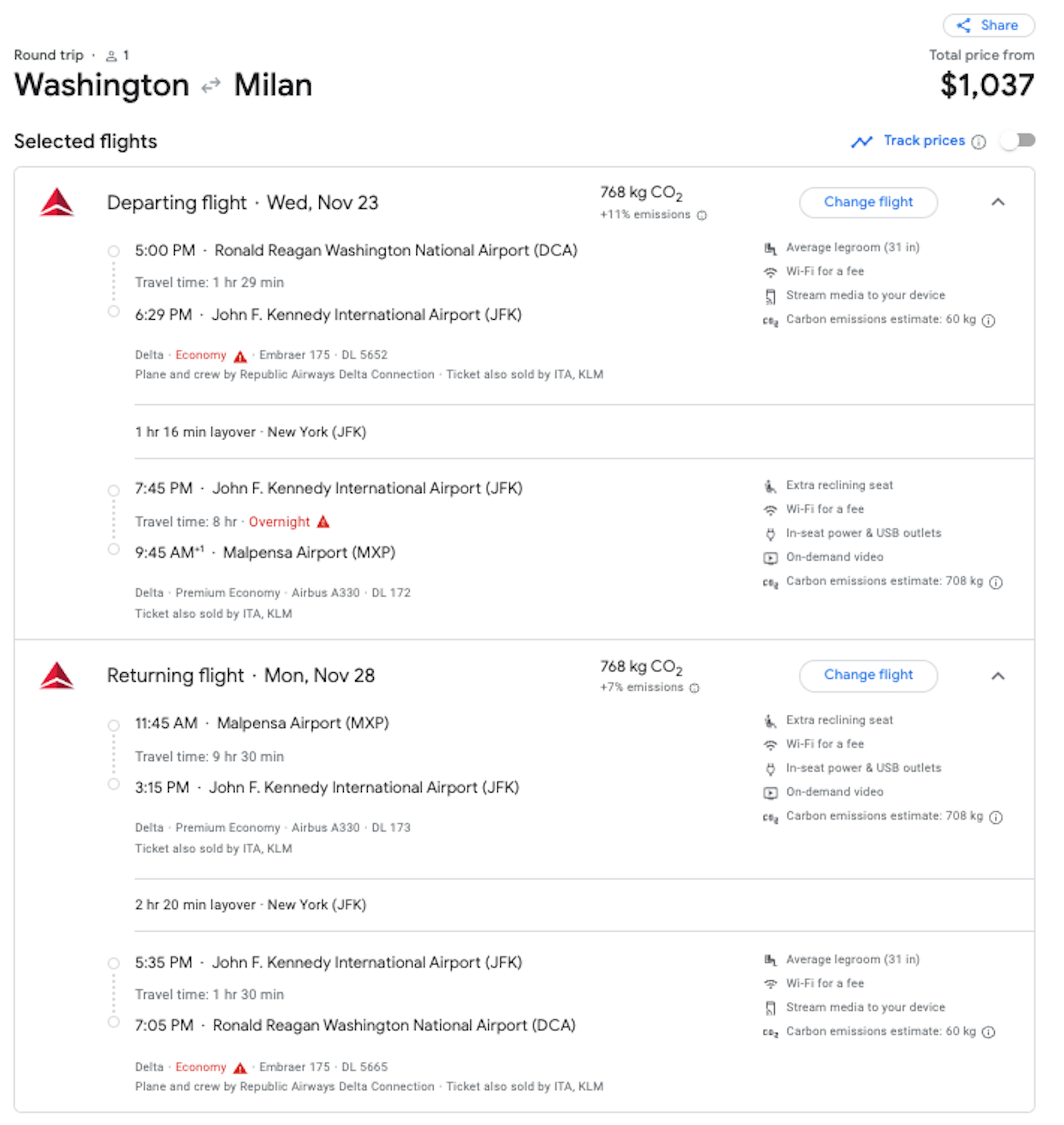The image size is (1064, 1125).
Task: Click the extra reclining seat icon
Action: pyautogui.click(x=771, y=485)
